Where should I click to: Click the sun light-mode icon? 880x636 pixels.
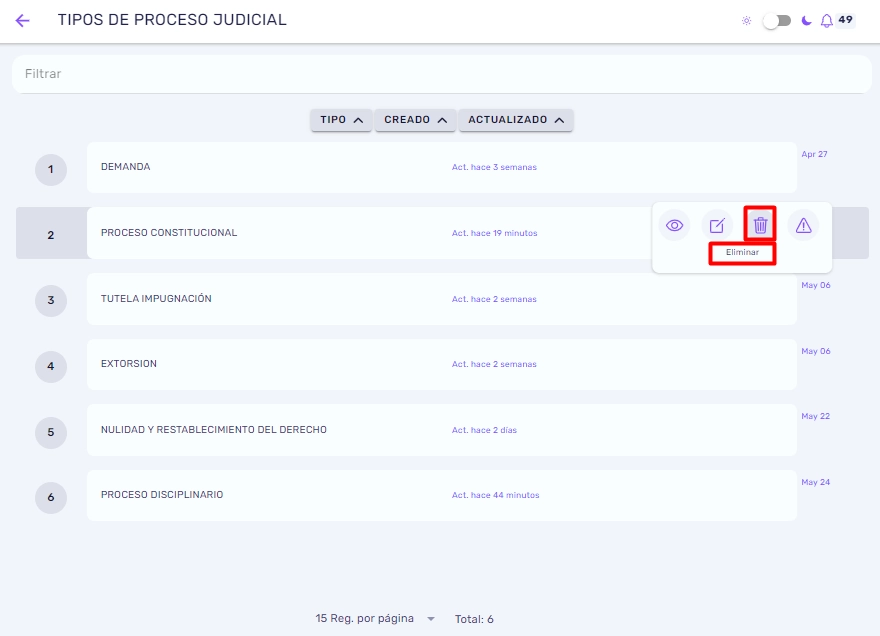[746, 21]
